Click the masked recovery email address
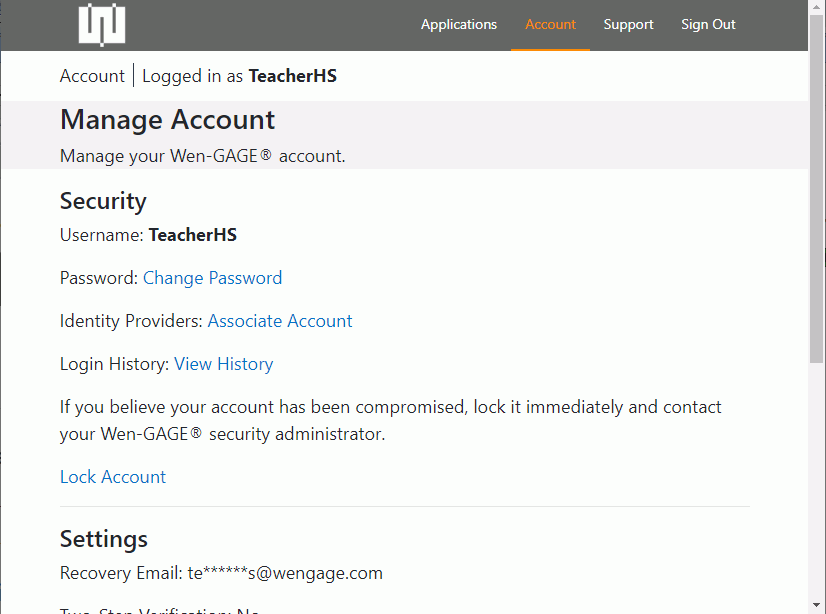The width and height of the screenshot is (826, 614). (x=285, y=573)
